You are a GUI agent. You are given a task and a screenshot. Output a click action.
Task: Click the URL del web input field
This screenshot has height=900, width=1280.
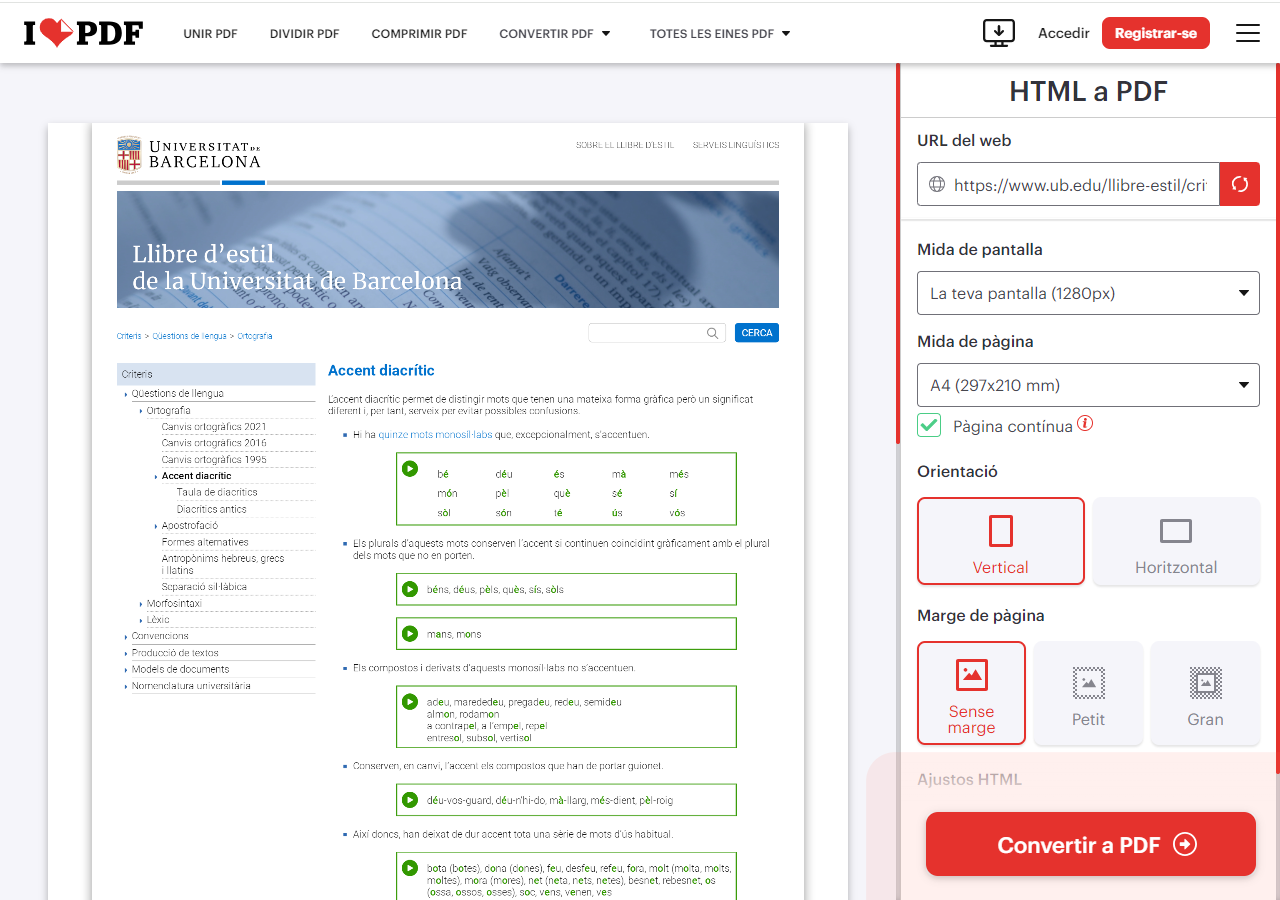[x=1080, y=185]
